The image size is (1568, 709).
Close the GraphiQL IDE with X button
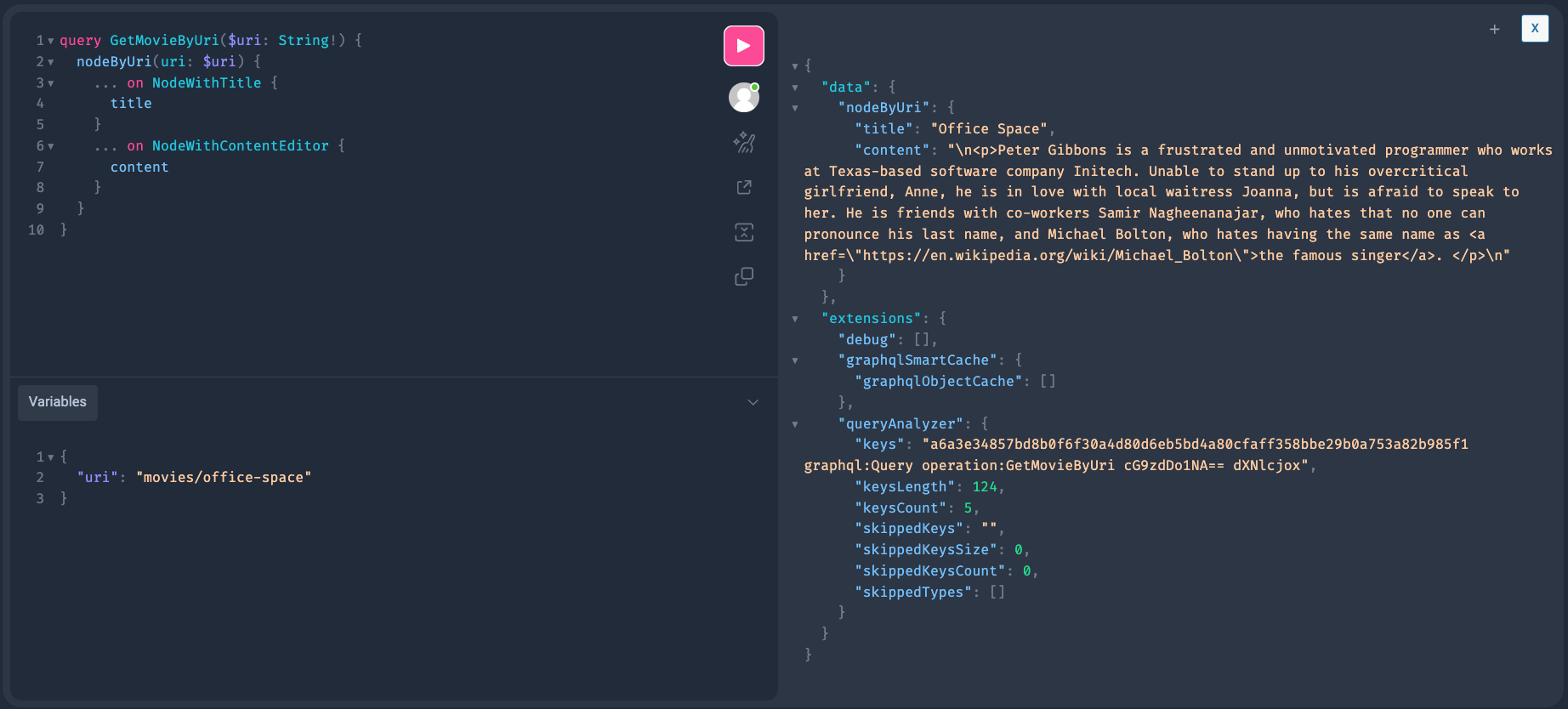coord(1535,28)
